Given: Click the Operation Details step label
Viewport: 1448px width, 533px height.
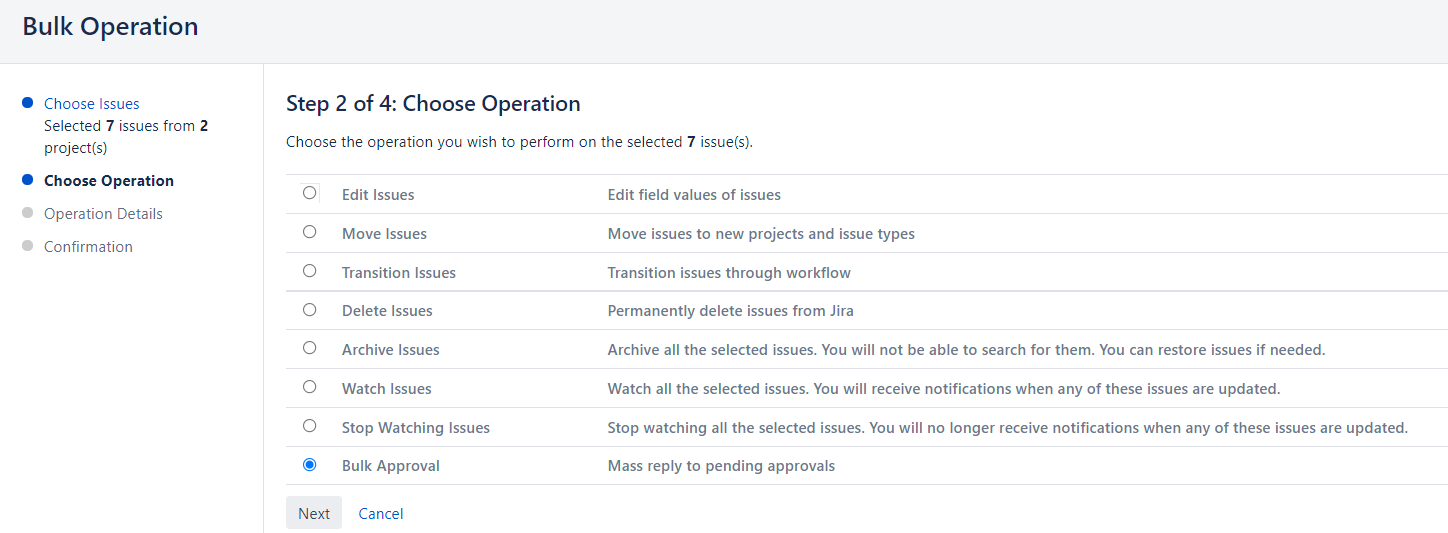Looking at the screenshot, I should pyautogui.click(x=103, y=214).
